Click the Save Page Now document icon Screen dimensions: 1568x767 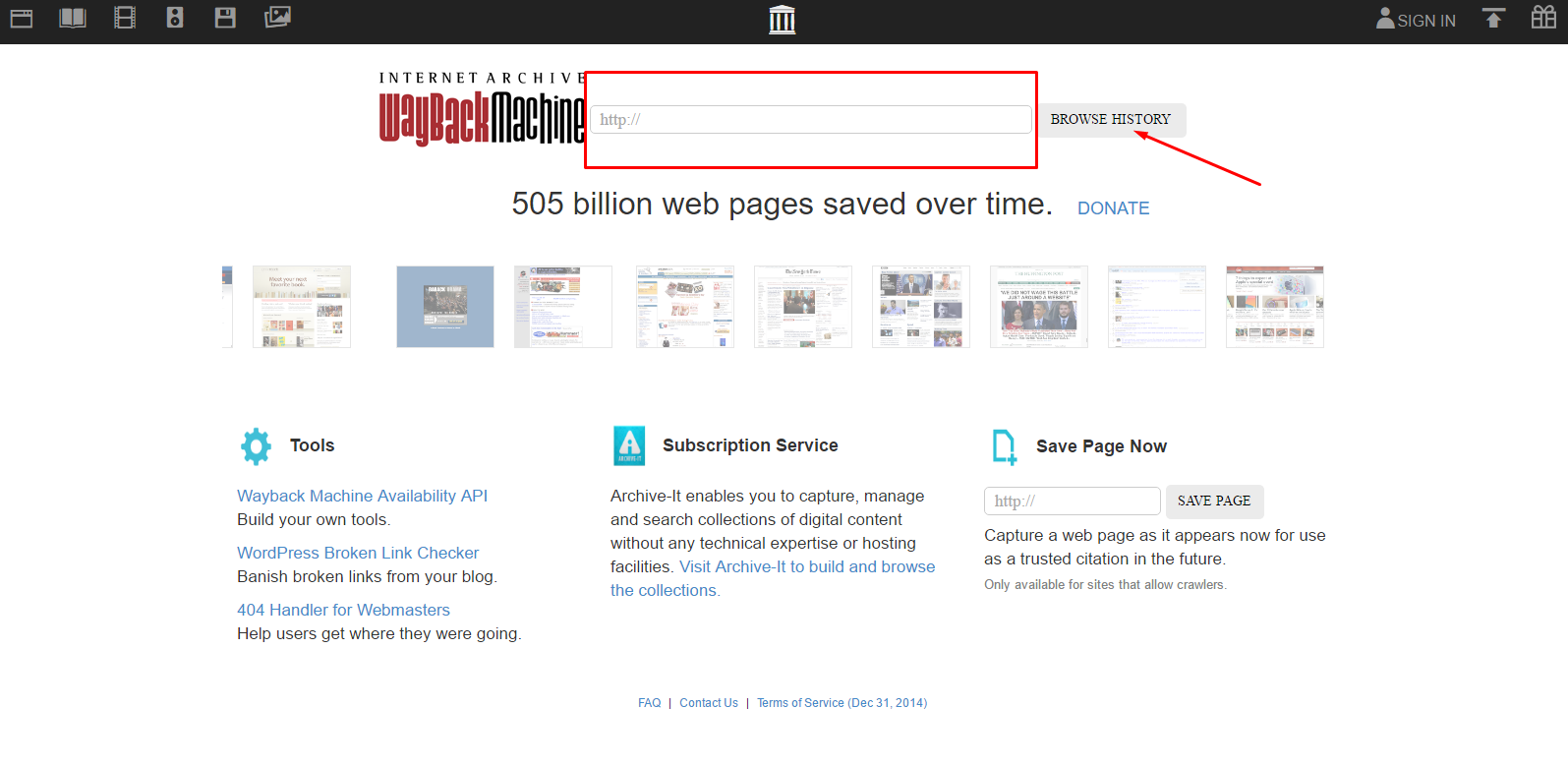[1004, 446]
